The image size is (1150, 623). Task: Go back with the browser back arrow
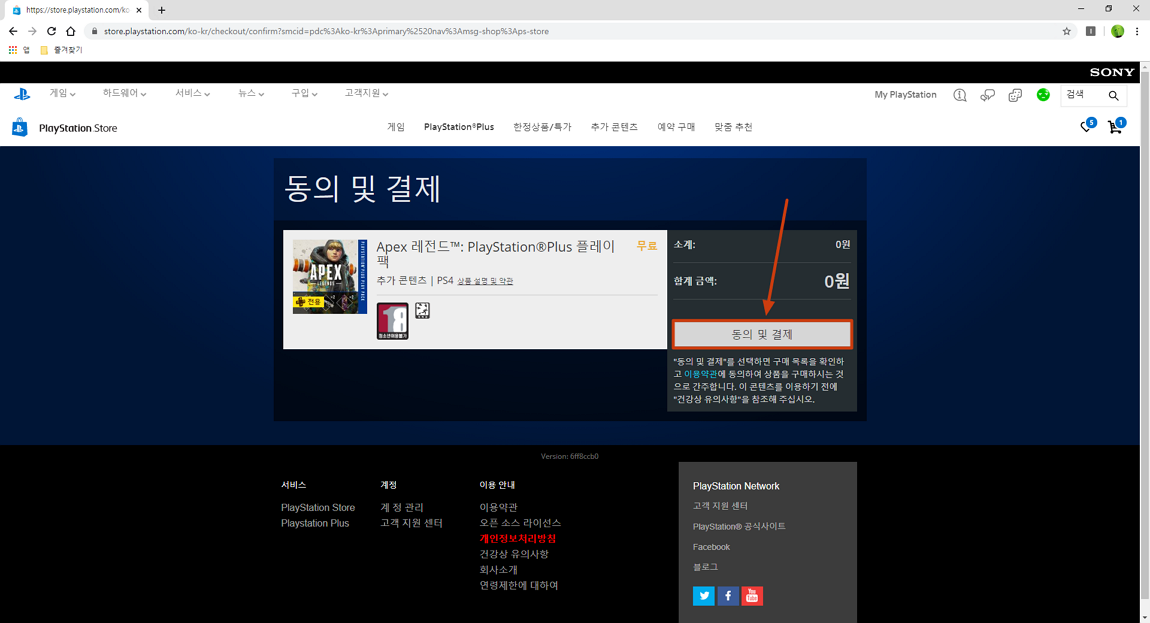click(x=12, y=31)
